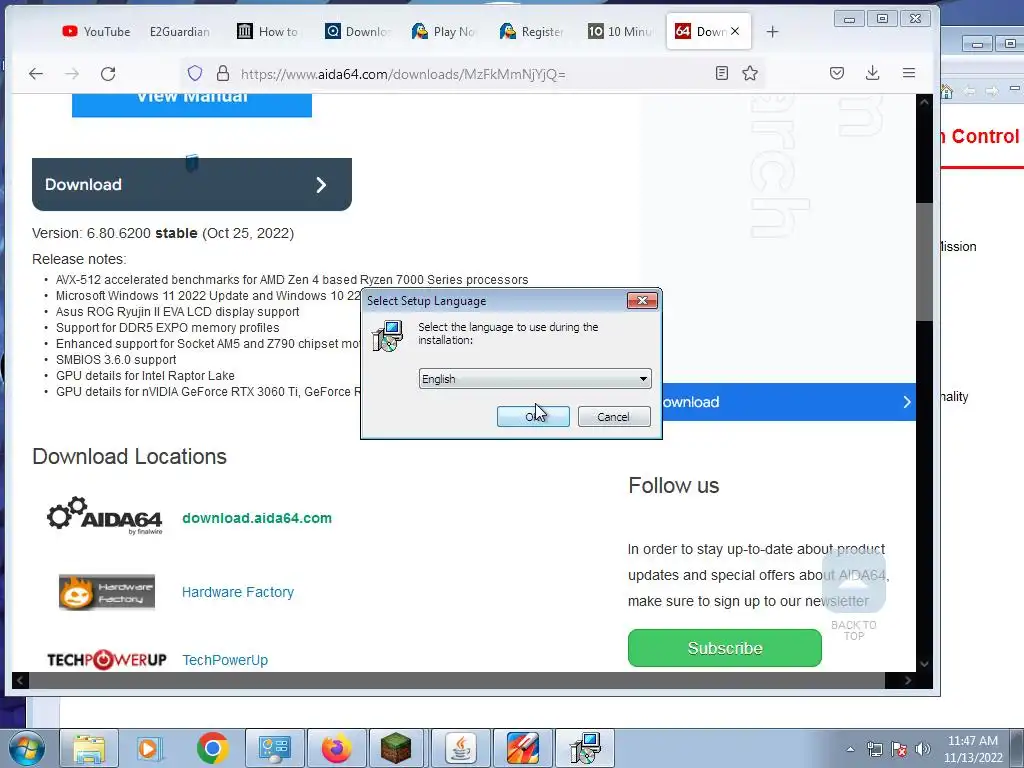Close the active AIDA64 Download tab
The height and width of the screenshot is (768, 1024).
(735, 31)
